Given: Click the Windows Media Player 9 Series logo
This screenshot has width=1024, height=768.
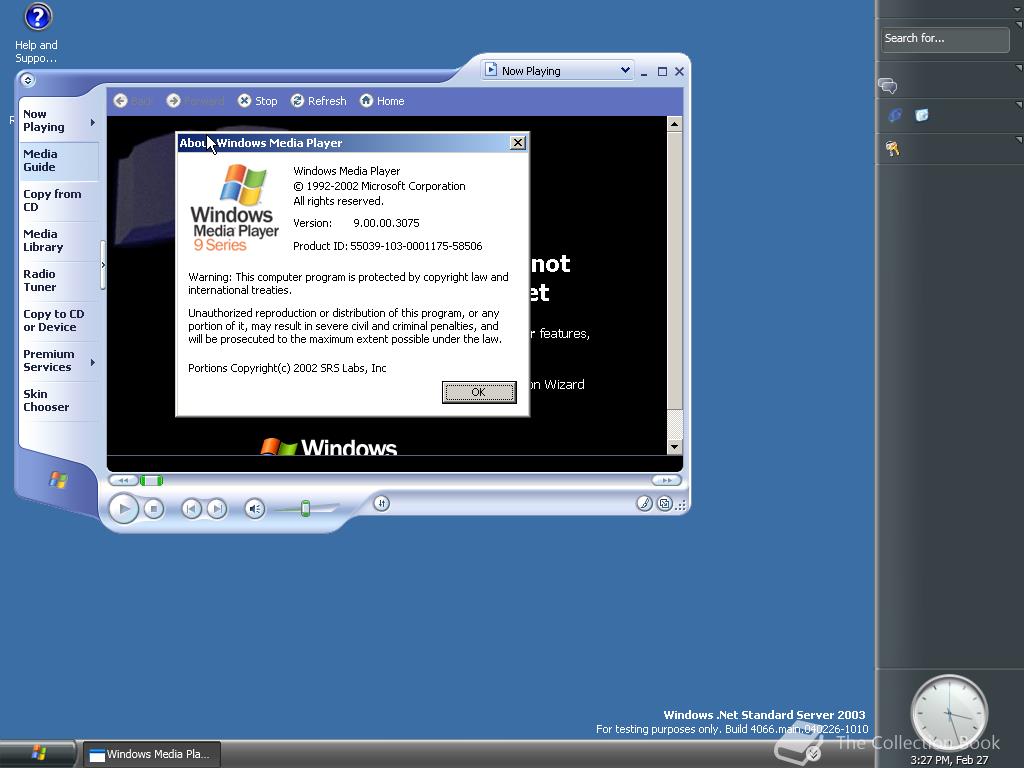Looking at the screenshot, I should tap(234, 208).
